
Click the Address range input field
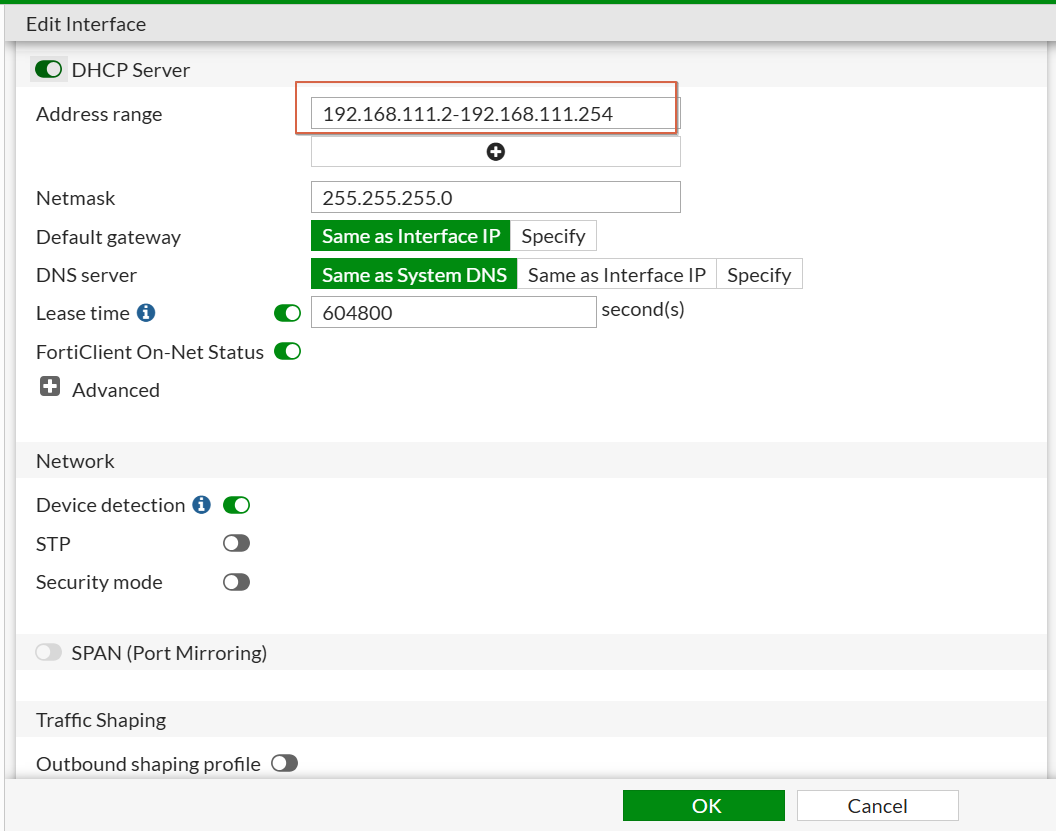[x=496, y=113]
